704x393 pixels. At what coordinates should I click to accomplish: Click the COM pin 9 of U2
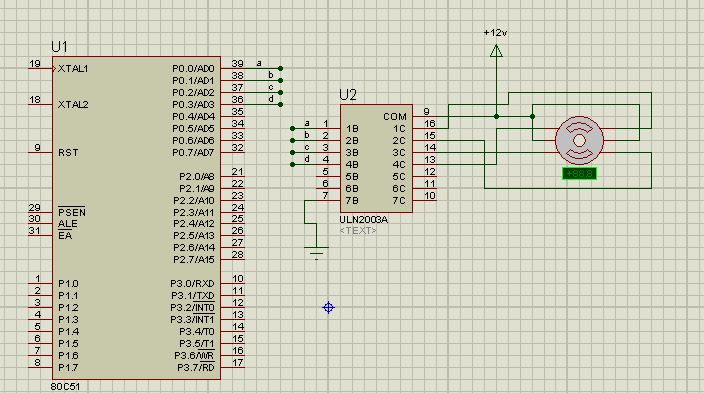coord(424,116)
